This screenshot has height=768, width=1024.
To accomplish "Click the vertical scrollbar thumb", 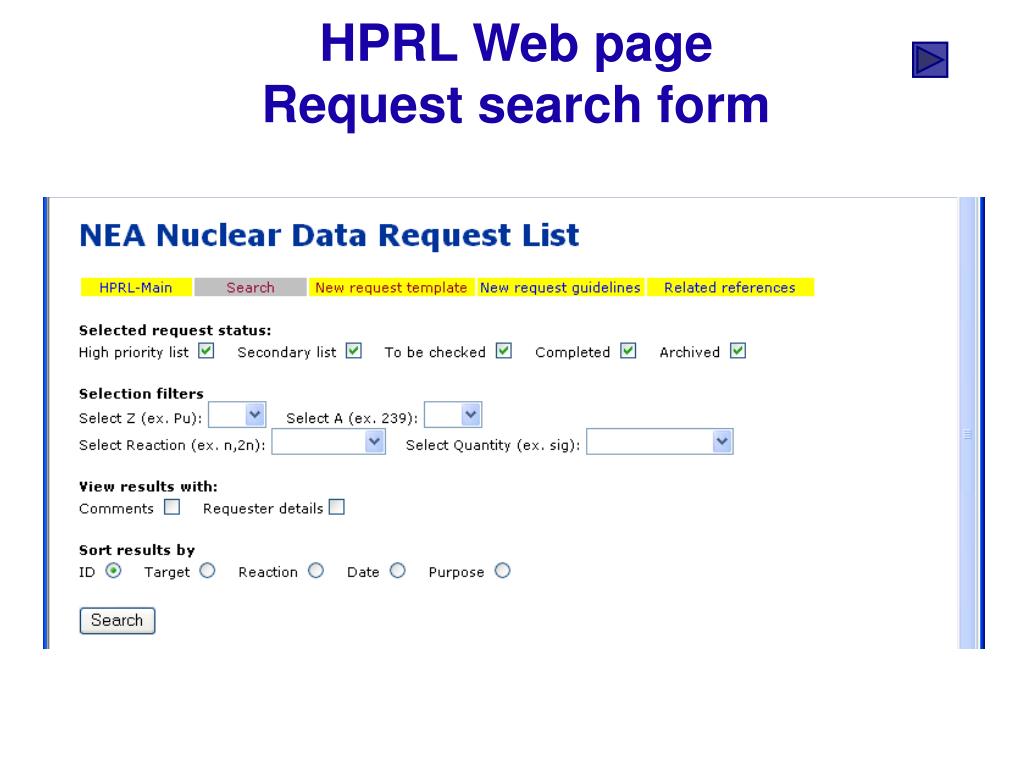I will click(968, 423).
